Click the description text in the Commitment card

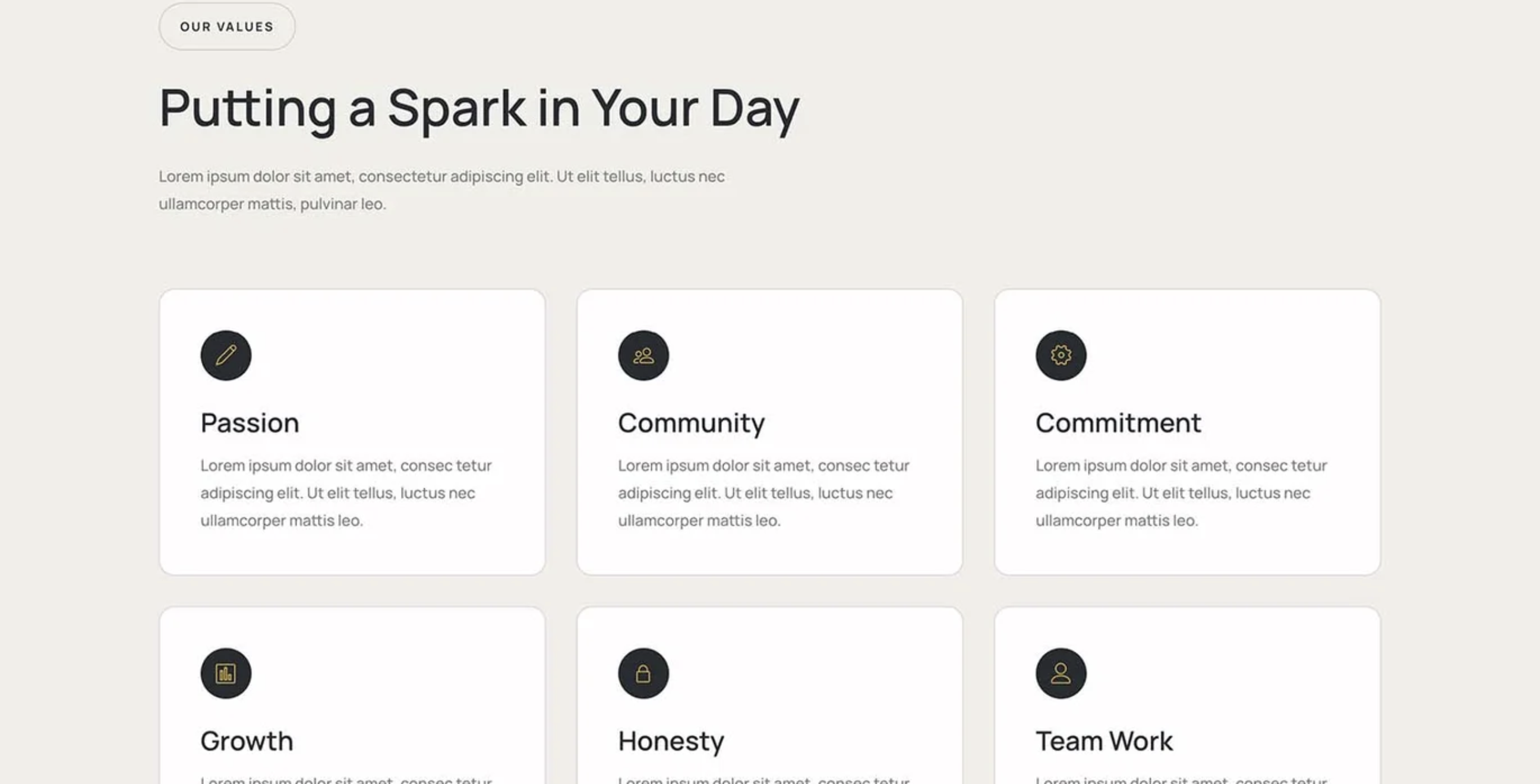click(1181, 493)
